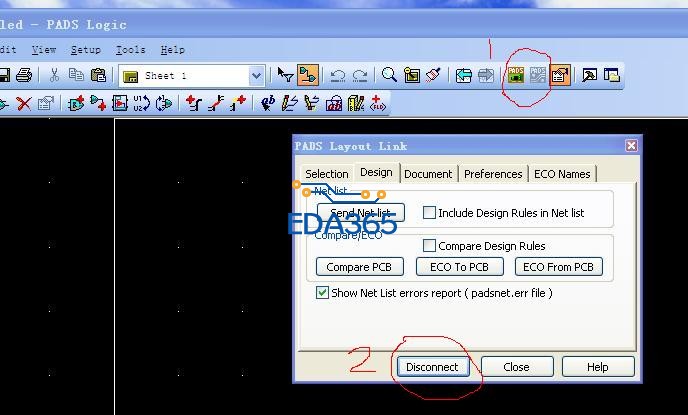Click the Redo arrow icon
This screenshot has height=415, width=688.
point(360,75)
